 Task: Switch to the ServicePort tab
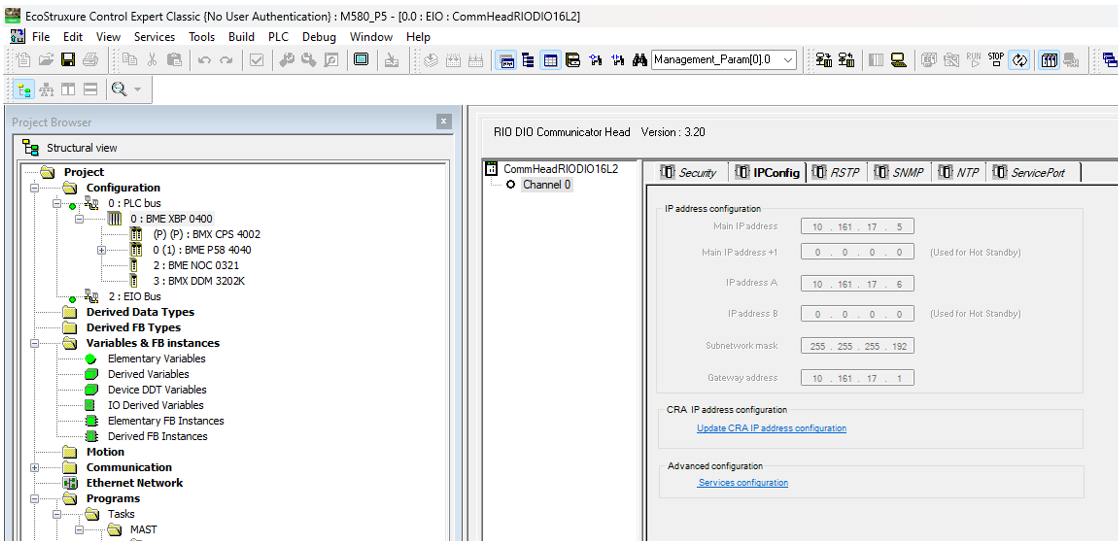1032,172
